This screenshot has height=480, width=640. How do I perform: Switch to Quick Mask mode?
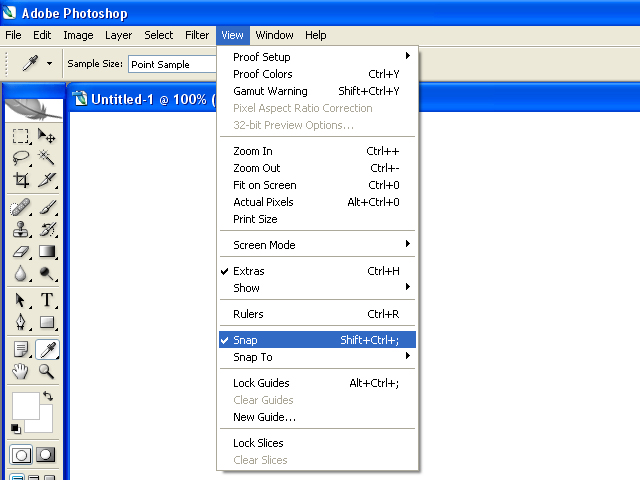click(46, 455)
